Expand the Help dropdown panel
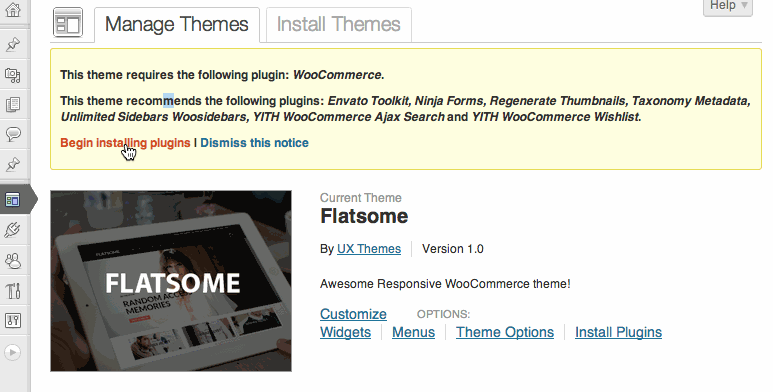Screen dimensions: 773x392 tap(728, 6)
